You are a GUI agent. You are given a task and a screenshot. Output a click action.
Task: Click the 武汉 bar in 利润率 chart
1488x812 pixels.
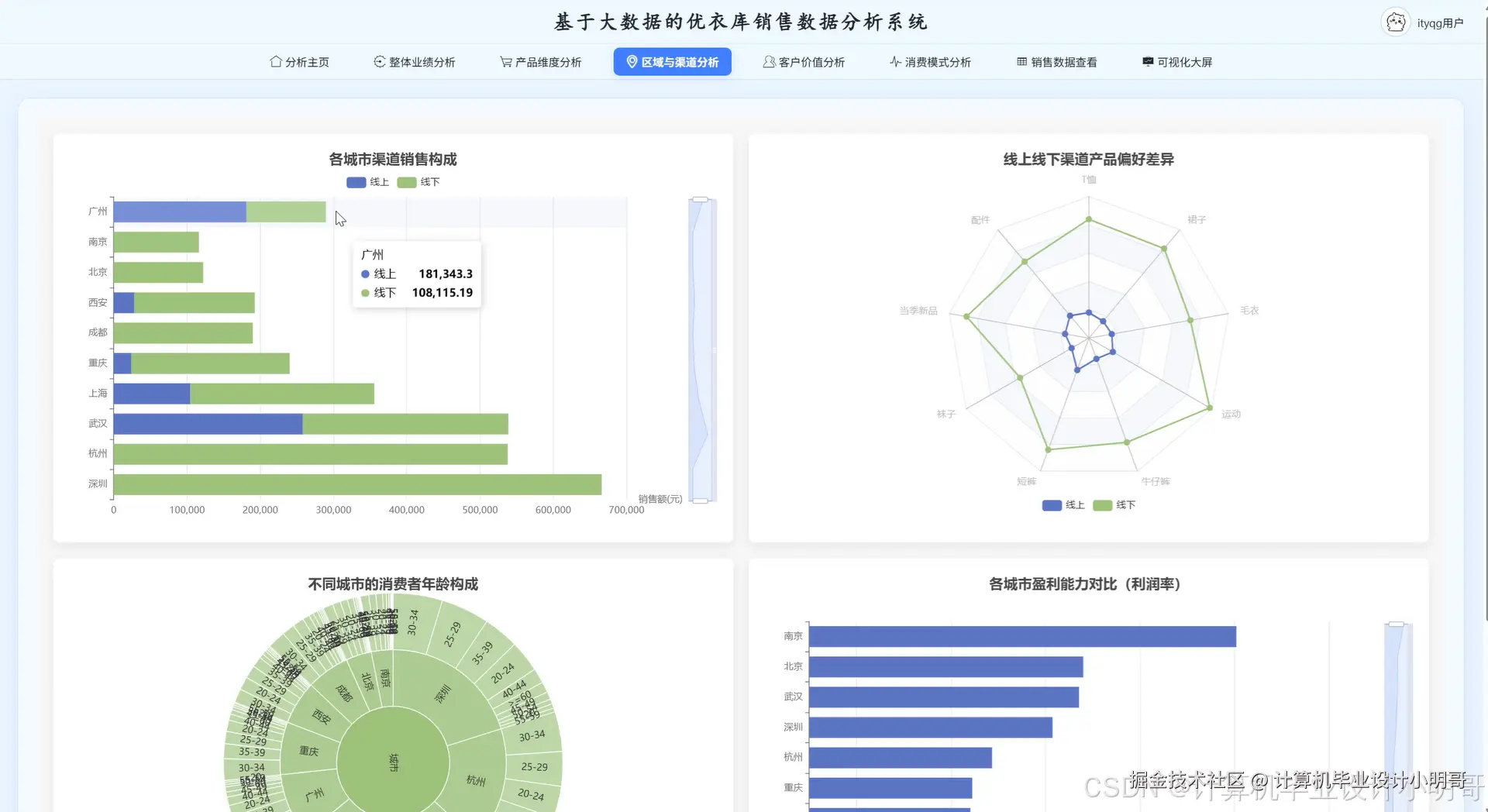point(944,697)
